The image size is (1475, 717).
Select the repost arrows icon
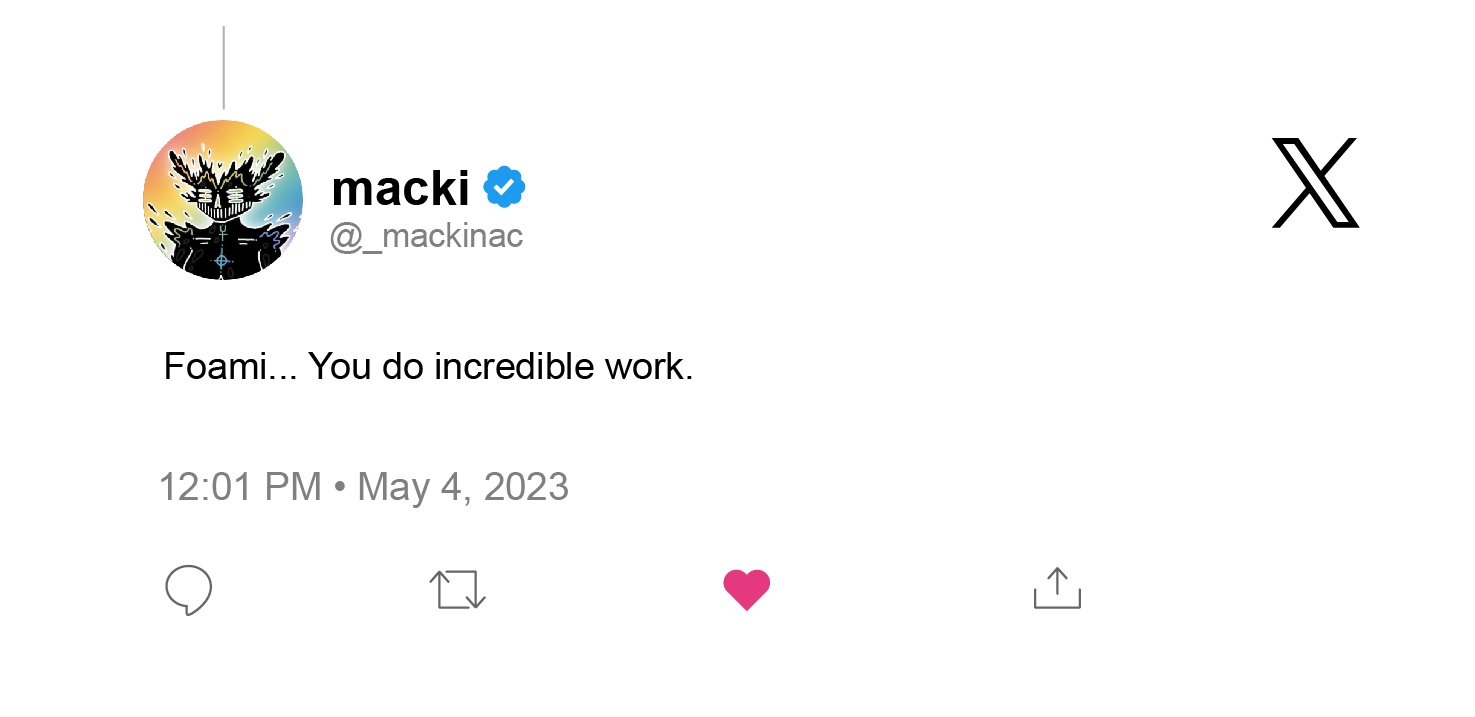tap(457, 590)
